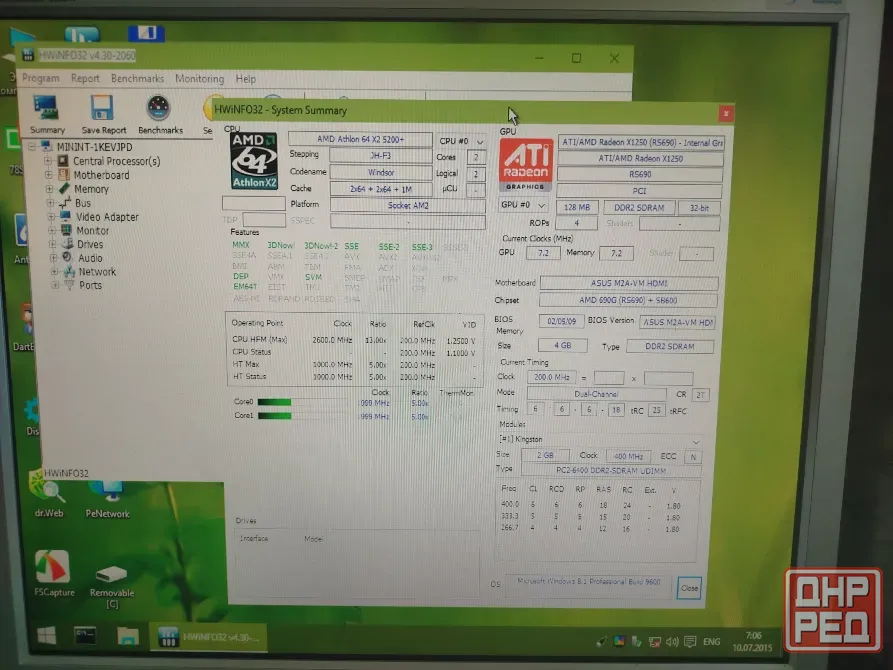The image size is (893, 670).
Task: Click the ATI Radeon Graphics logo
Action: click(x=525, y=165)
